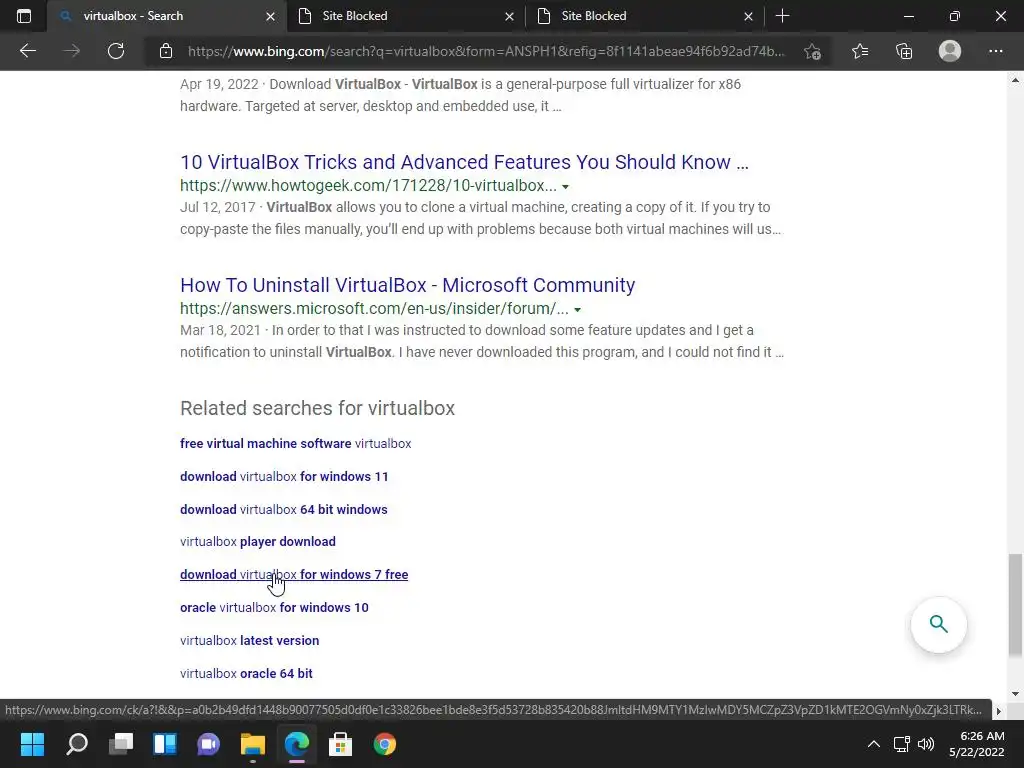This screenshot has width=1024, height=768.
Task: Click scrollbar up arrow
Action: (1015, 80)
